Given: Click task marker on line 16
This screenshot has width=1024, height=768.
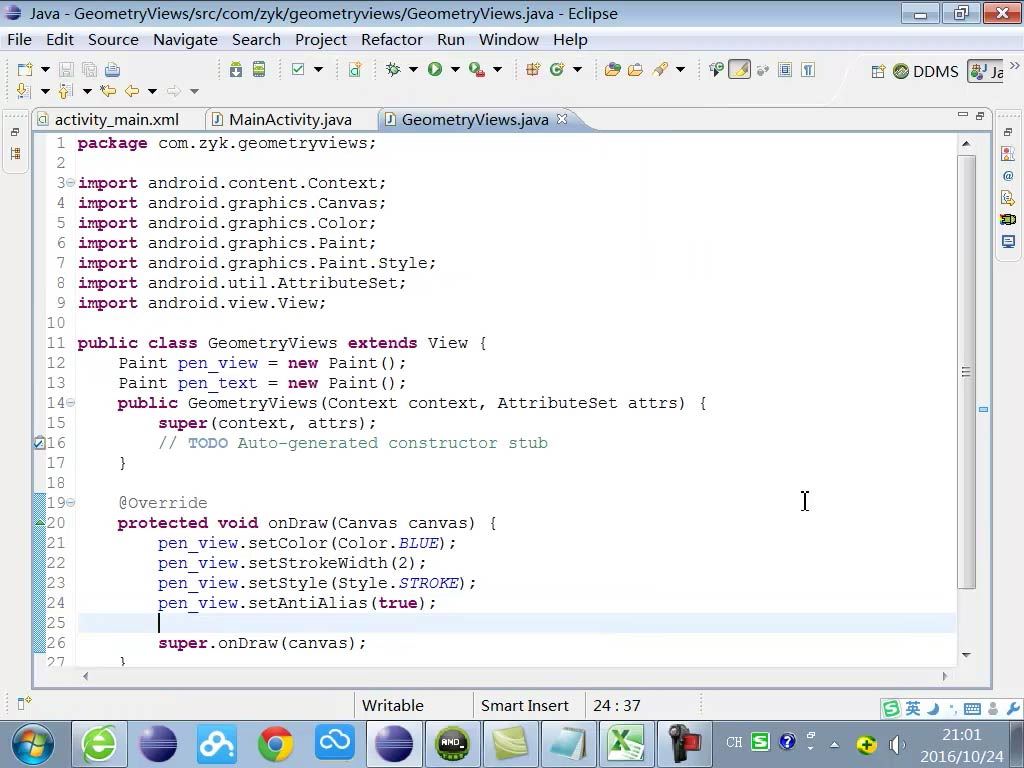Looking at the screenshot, I should (x=39, y=443).
